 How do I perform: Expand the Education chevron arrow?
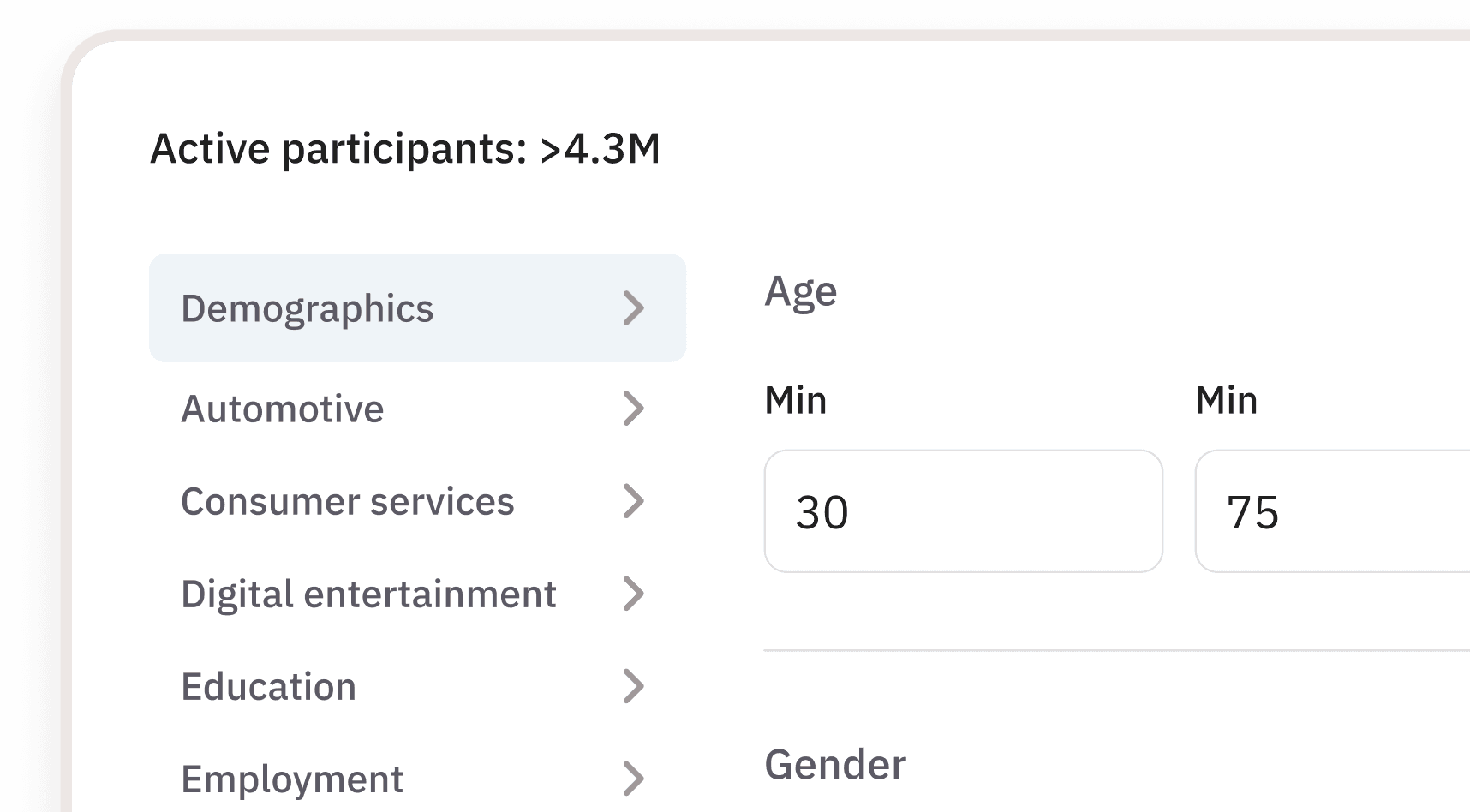[633, 686]
